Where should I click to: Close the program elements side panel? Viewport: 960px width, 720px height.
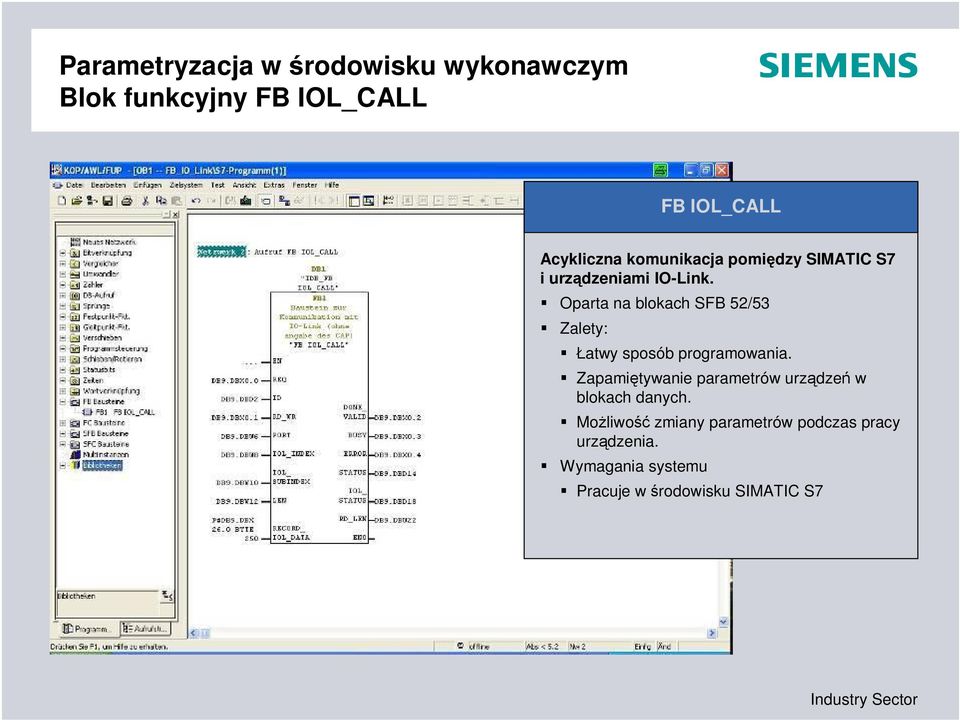[x=176, y=215]
